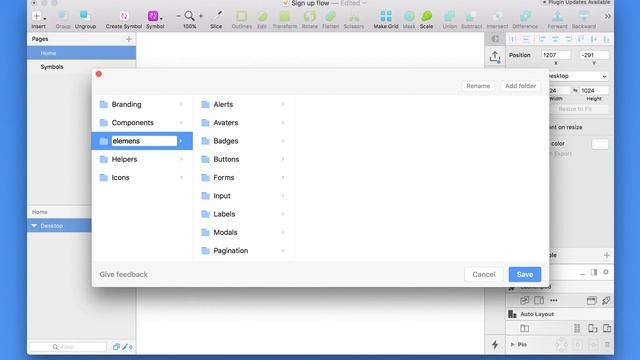
Task: Close the folder dialog red button
Action: click(99, 74)
